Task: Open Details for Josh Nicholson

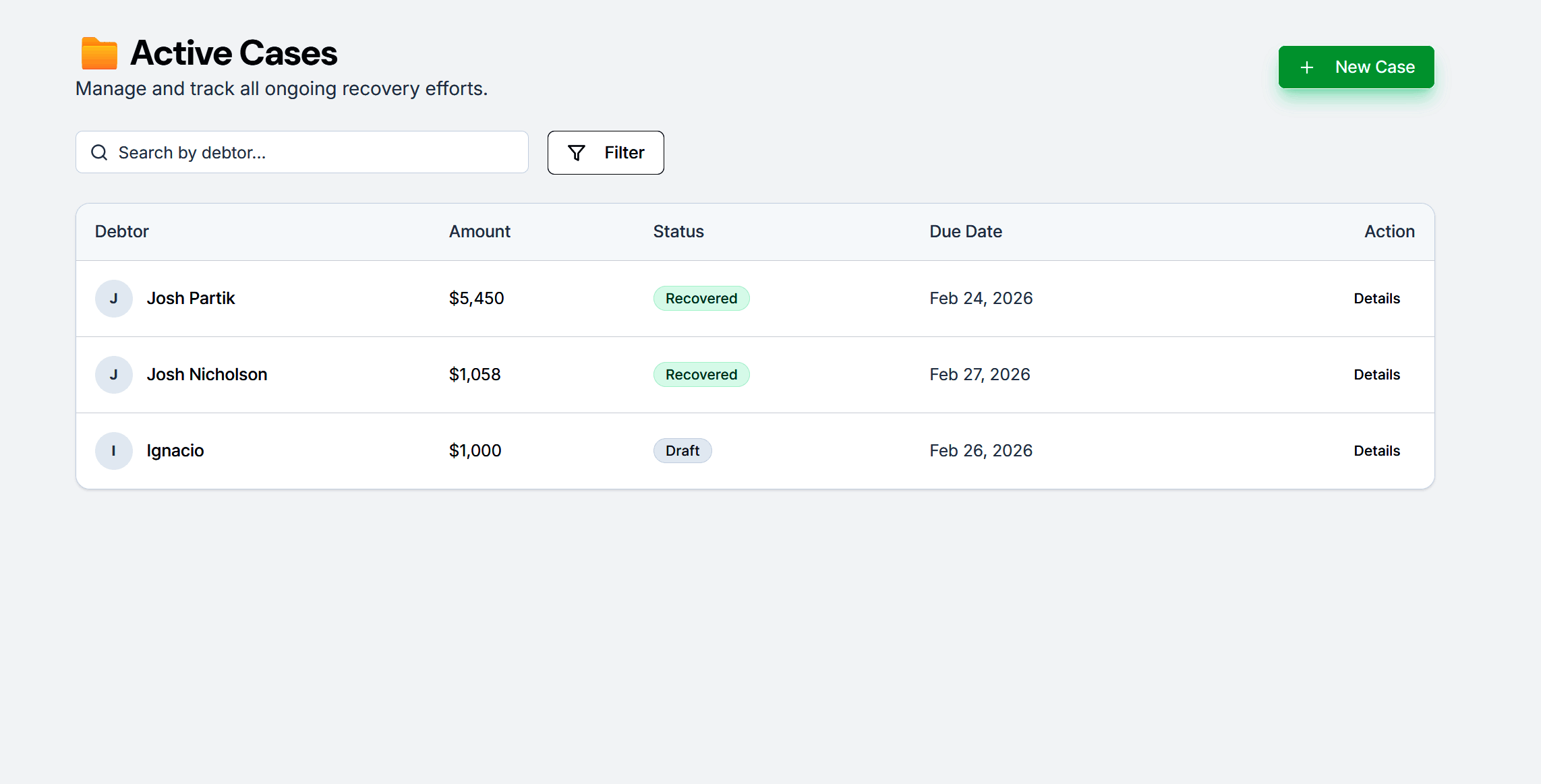Action: point(1376,375)
